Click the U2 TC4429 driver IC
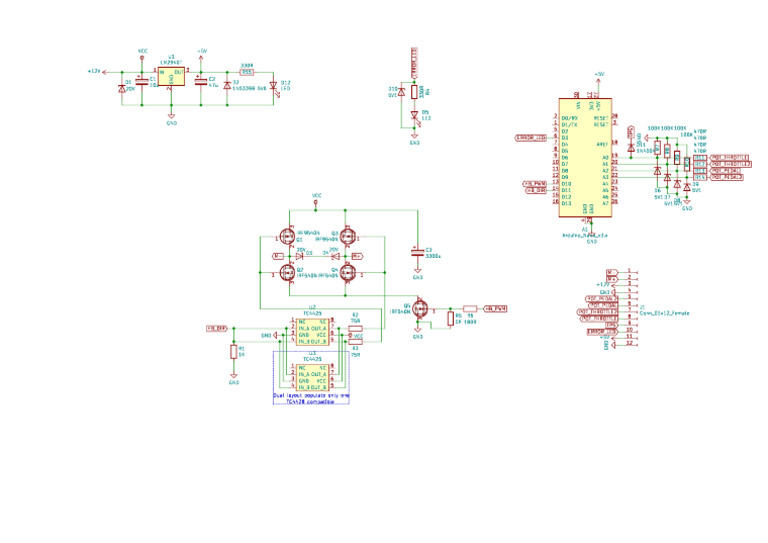 312,331
